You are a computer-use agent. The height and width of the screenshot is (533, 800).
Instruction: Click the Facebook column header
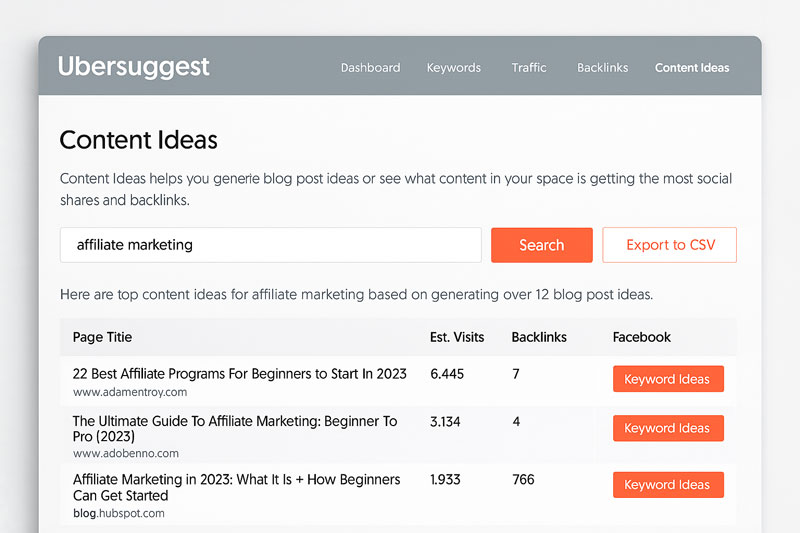tap(641, 337)
